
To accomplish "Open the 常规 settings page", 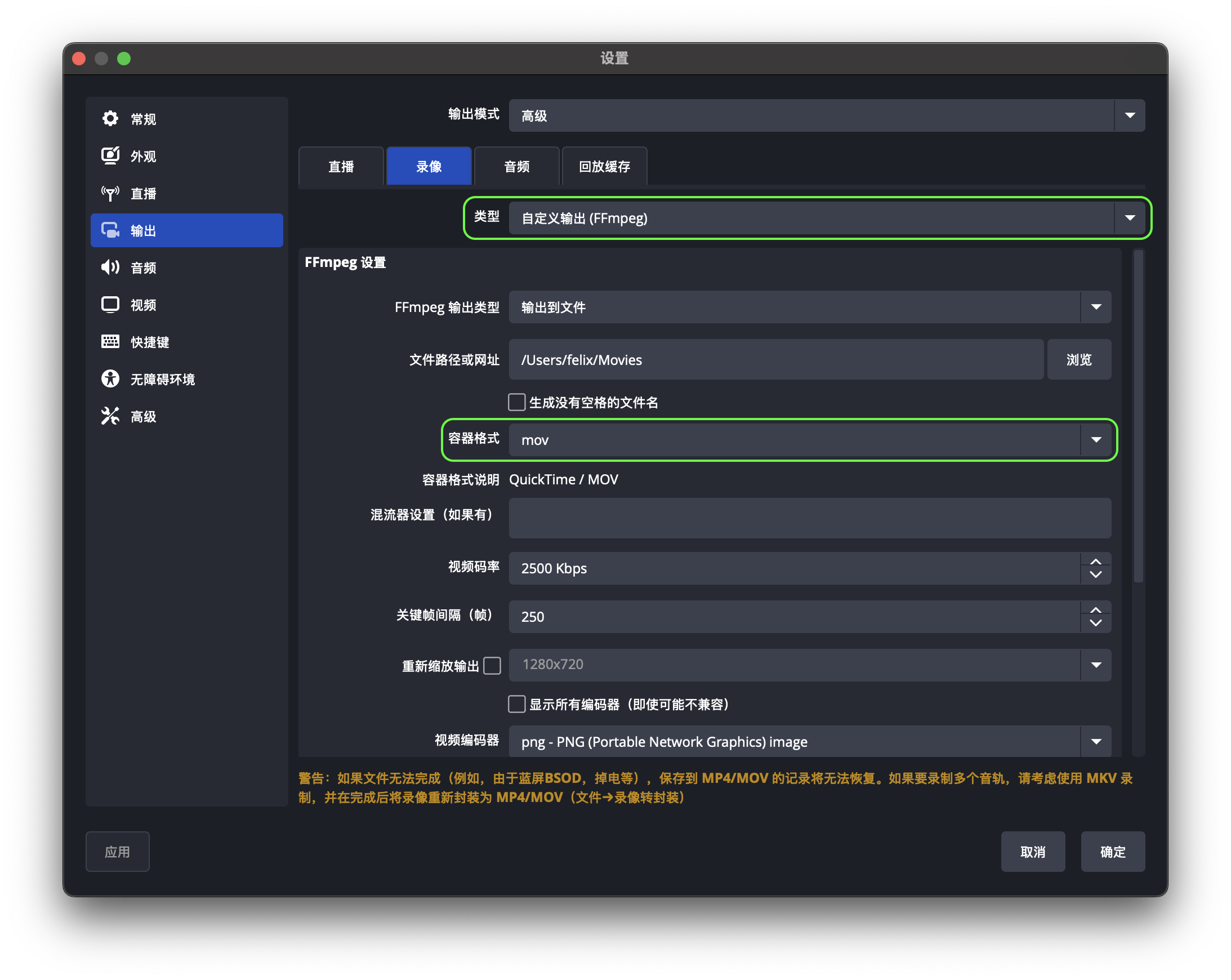I will click(187, 119).
